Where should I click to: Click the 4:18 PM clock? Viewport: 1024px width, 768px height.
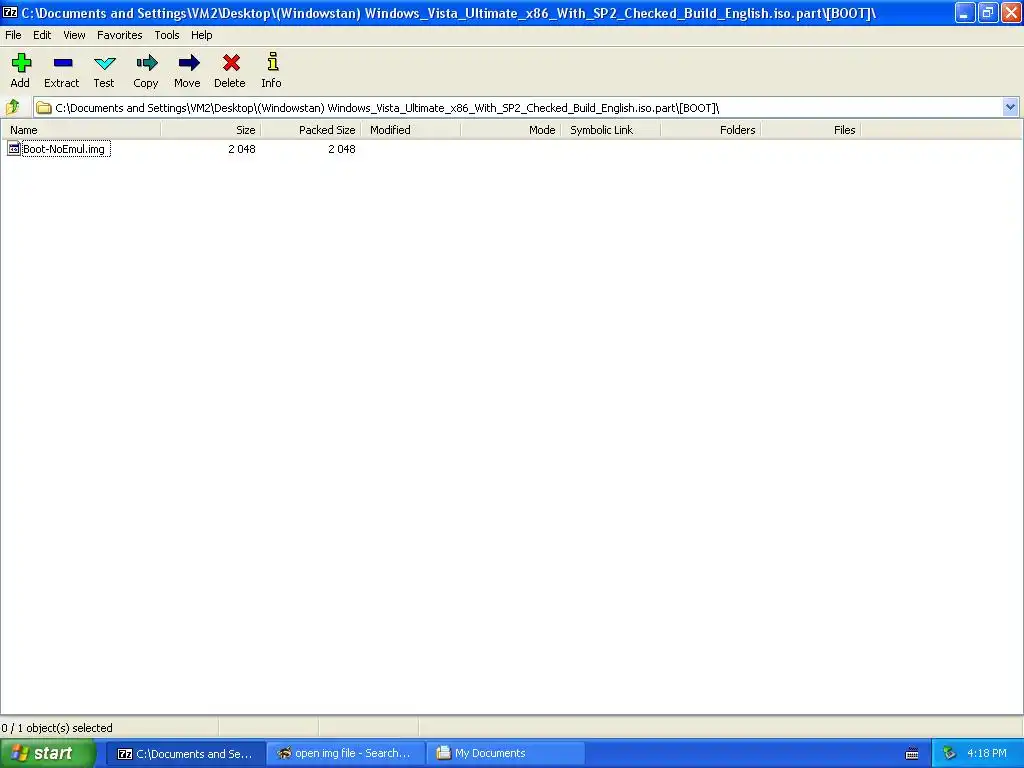986,753
